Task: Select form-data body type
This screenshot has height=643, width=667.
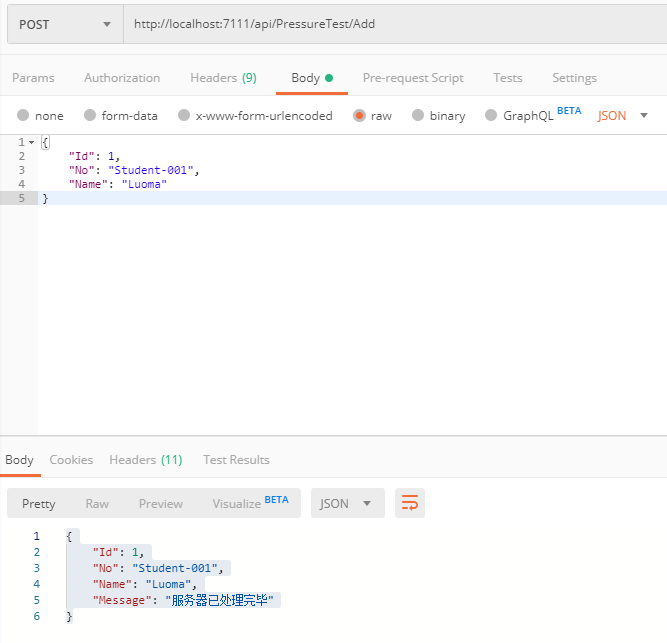Action: pos(121,115)
